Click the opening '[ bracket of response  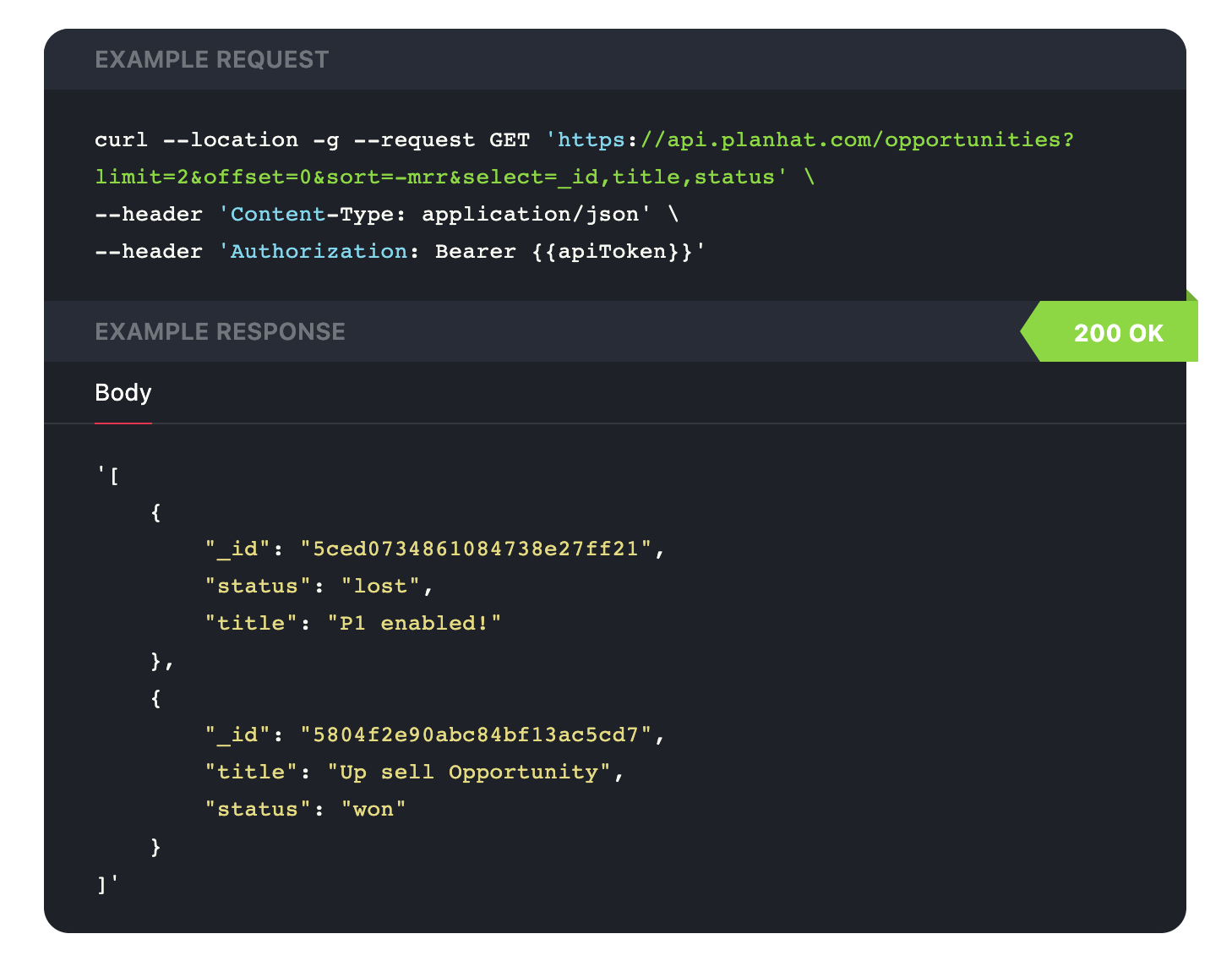click(107, 475)
